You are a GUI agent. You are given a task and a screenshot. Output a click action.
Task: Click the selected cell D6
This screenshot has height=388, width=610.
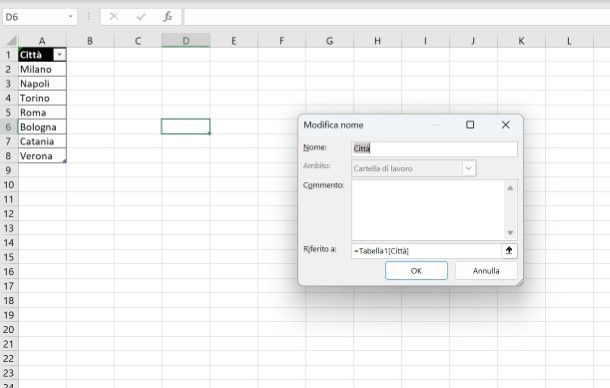point(186,126)
